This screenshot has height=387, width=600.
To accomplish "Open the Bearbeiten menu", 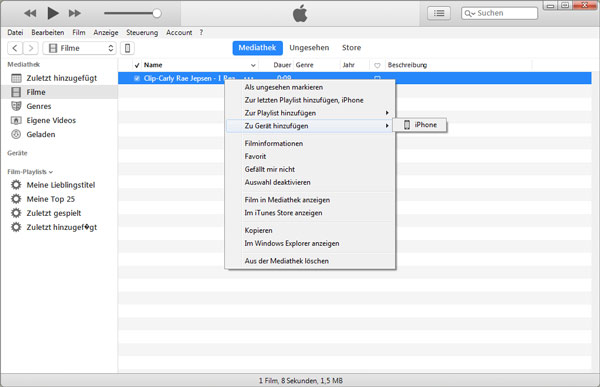I will click(x=48, y=33).
